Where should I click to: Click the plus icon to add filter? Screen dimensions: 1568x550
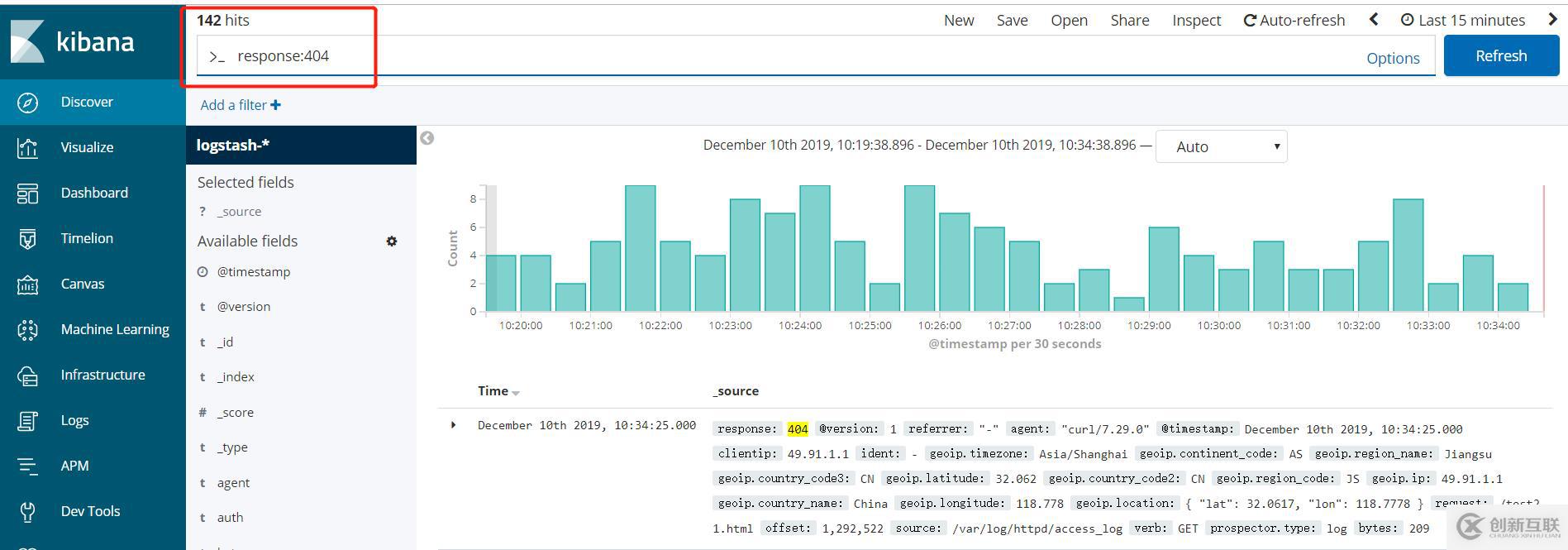click(x=275, y=105)
